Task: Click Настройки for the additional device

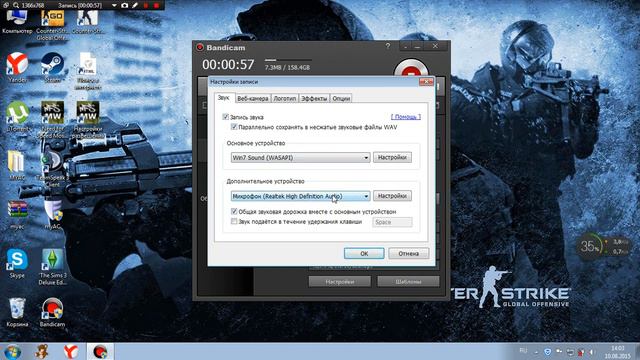Action: (392, 196)
